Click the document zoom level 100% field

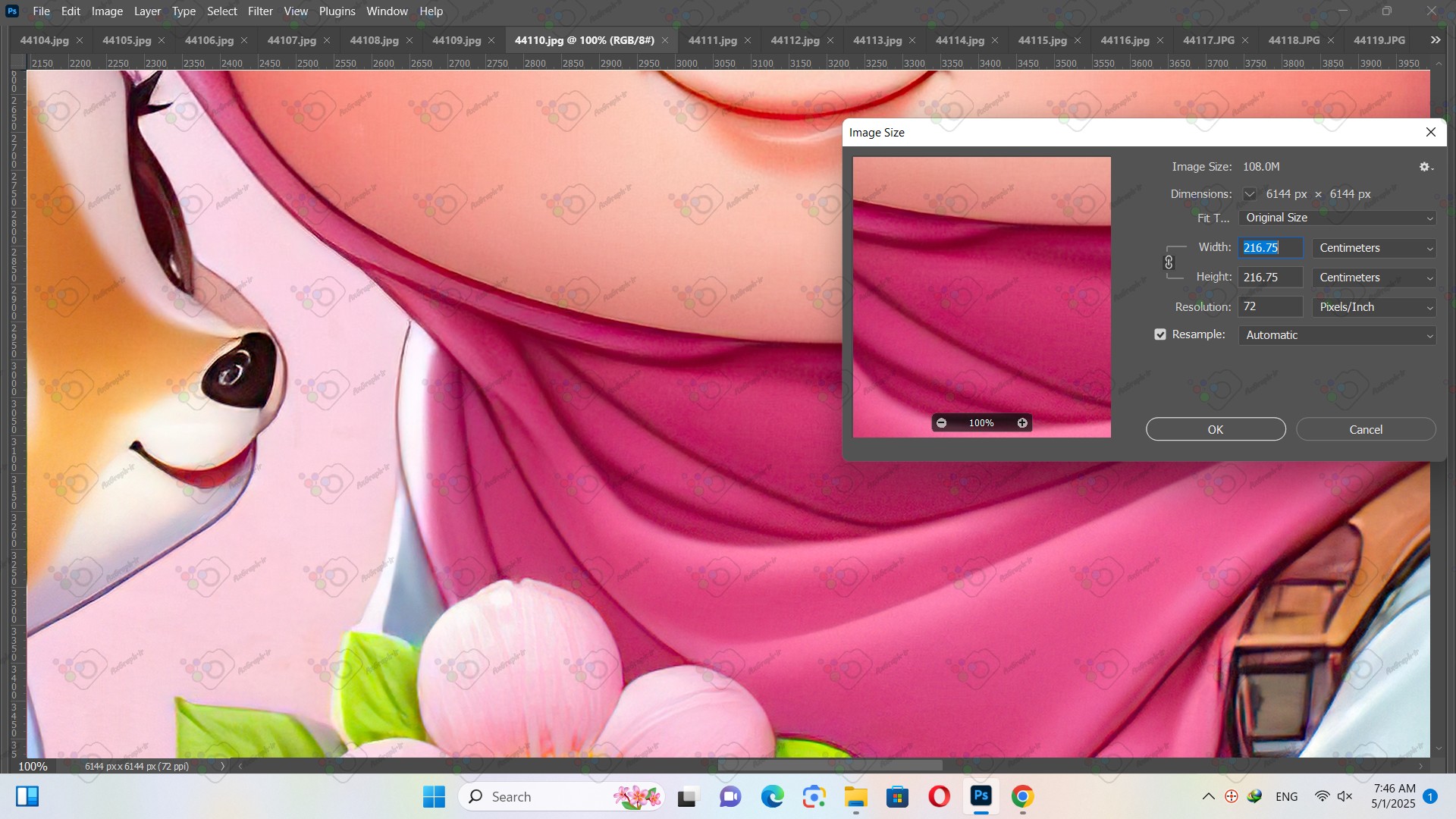pos(33,766)
